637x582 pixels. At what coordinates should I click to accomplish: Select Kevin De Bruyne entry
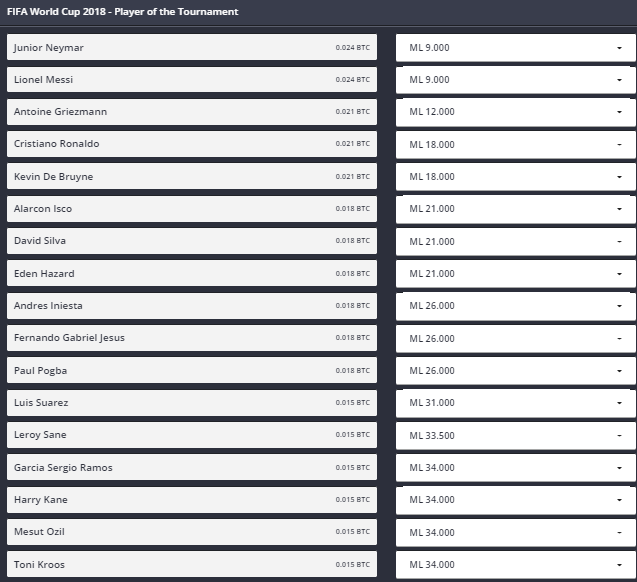click(192, 176)
